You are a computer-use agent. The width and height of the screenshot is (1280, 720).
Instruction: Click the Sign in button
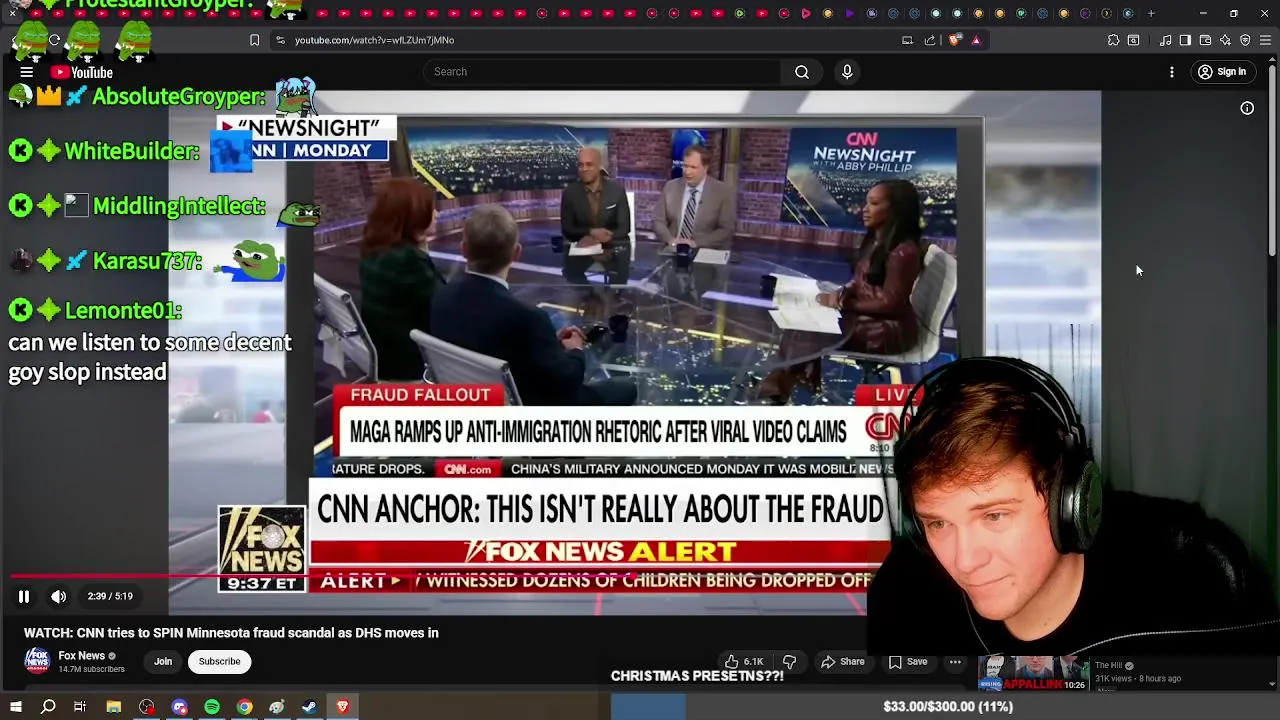tap(1222, 72)
